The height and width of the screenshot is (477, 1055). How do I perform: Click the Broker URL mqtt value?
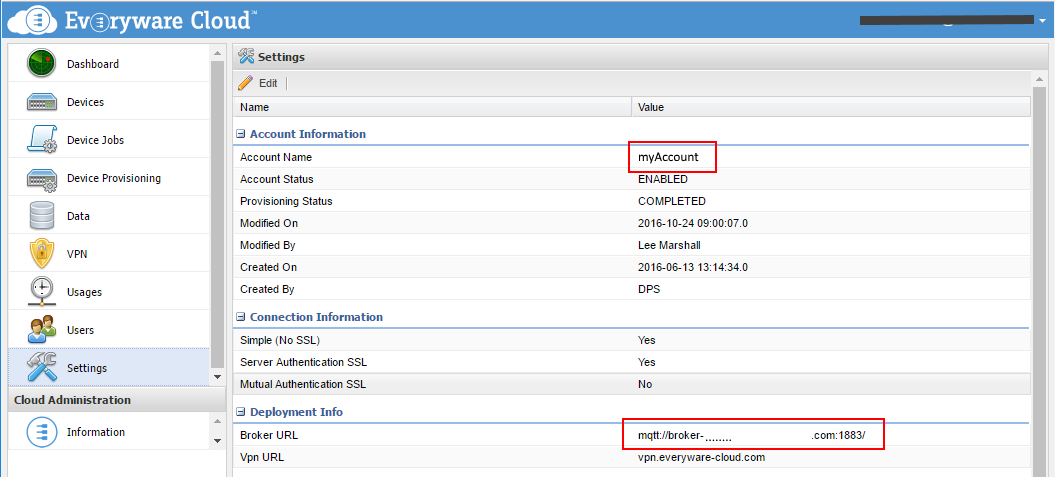click(x=751, y=435)
